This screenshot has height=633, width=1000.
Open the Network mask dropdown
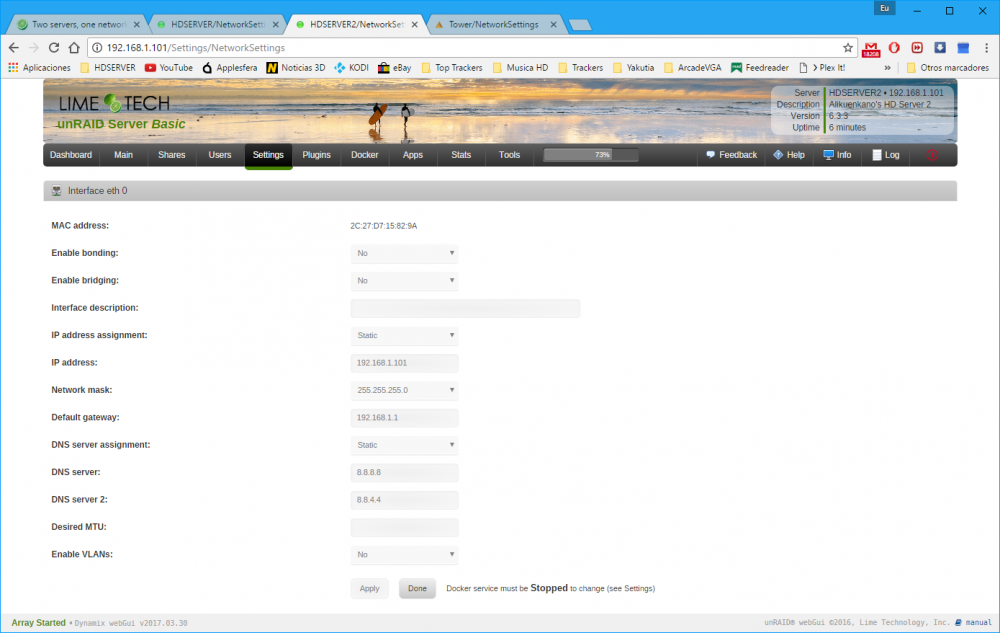coord(404,390)
